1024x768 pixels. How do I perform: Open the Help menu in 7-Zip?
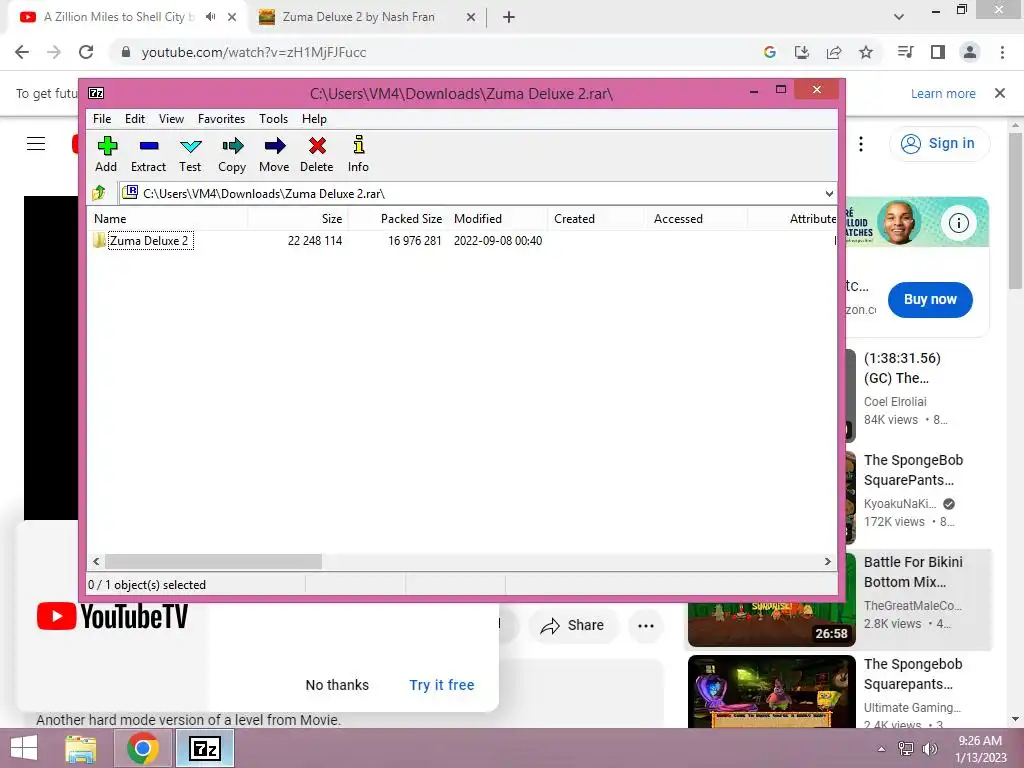(x=314, y=119)
